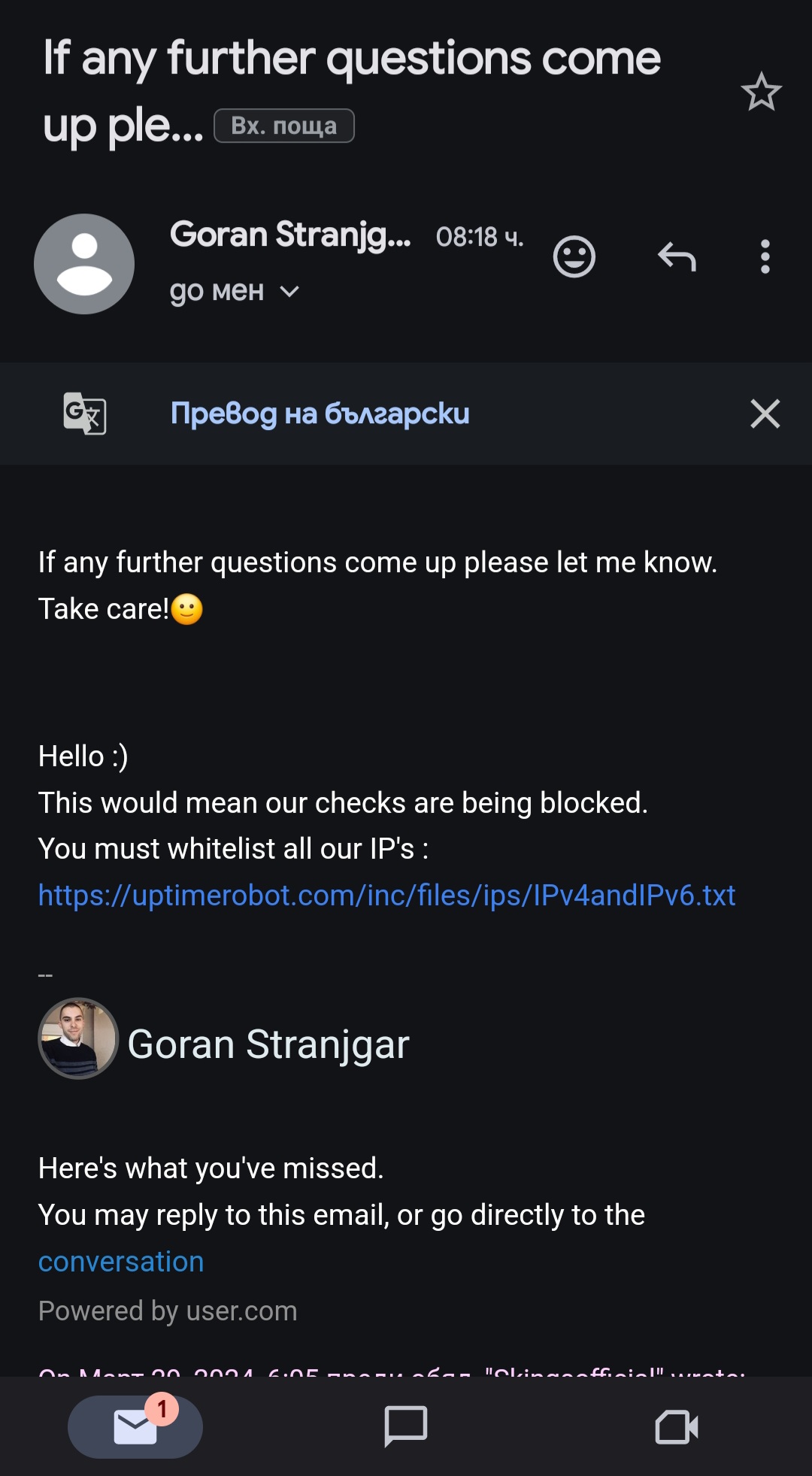Image resolution: width=812 pixels, height=1476 pixels.
Task: Tap the sender's gray profile avatar
Action: [84, 264]
